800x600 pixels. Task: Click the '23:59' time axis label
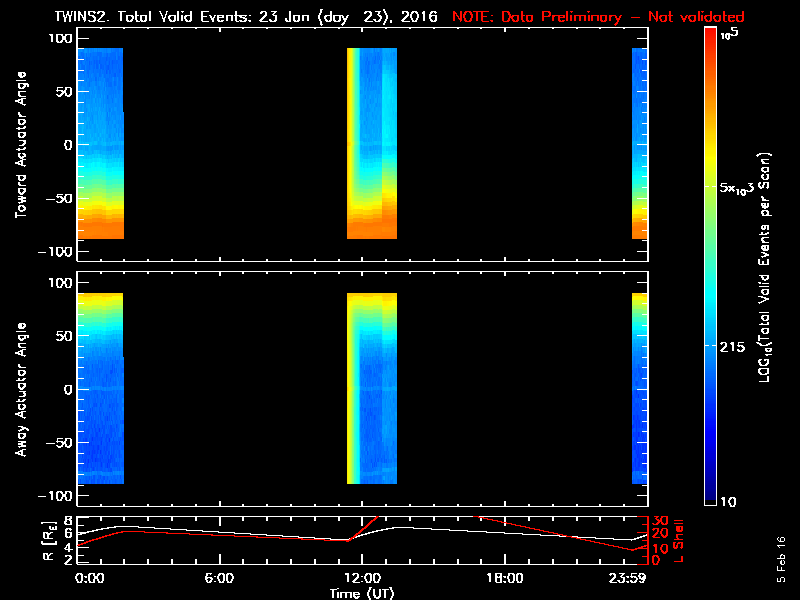627,578
